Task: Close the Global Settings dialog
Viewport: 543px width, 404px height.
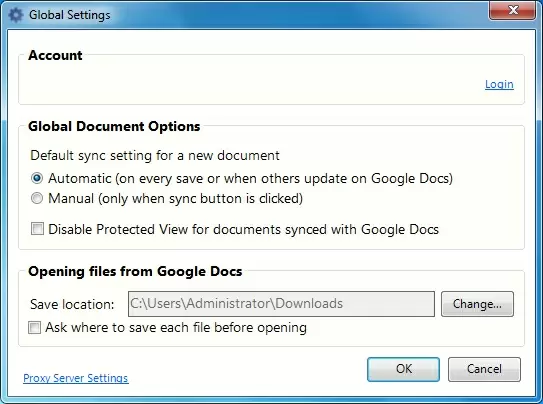Action: (x=513, y=10)
